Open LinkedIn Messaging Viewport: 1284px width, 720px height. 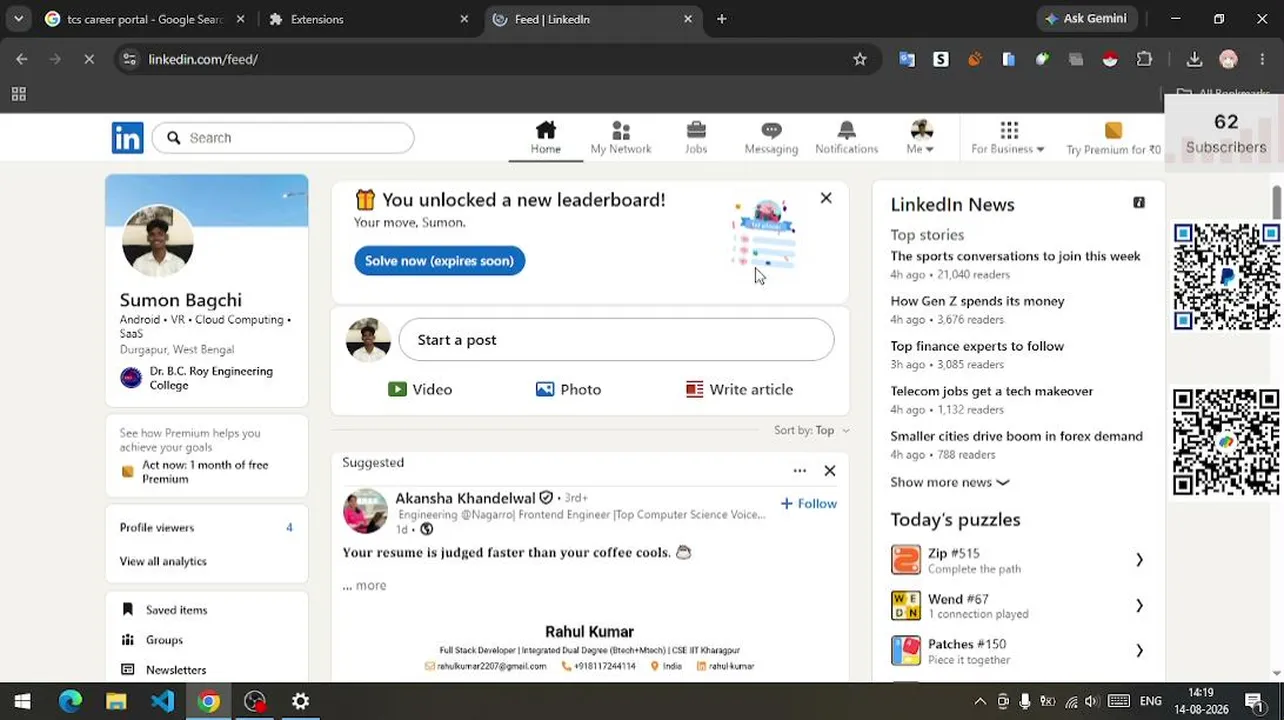(771, 137)
